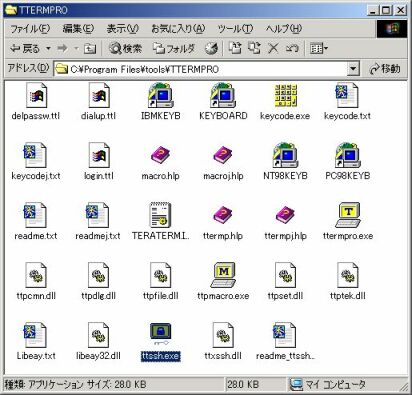Viewport: 412px width, 395px height.
Task: Open the ツール(T) menu
Action: 235,29
